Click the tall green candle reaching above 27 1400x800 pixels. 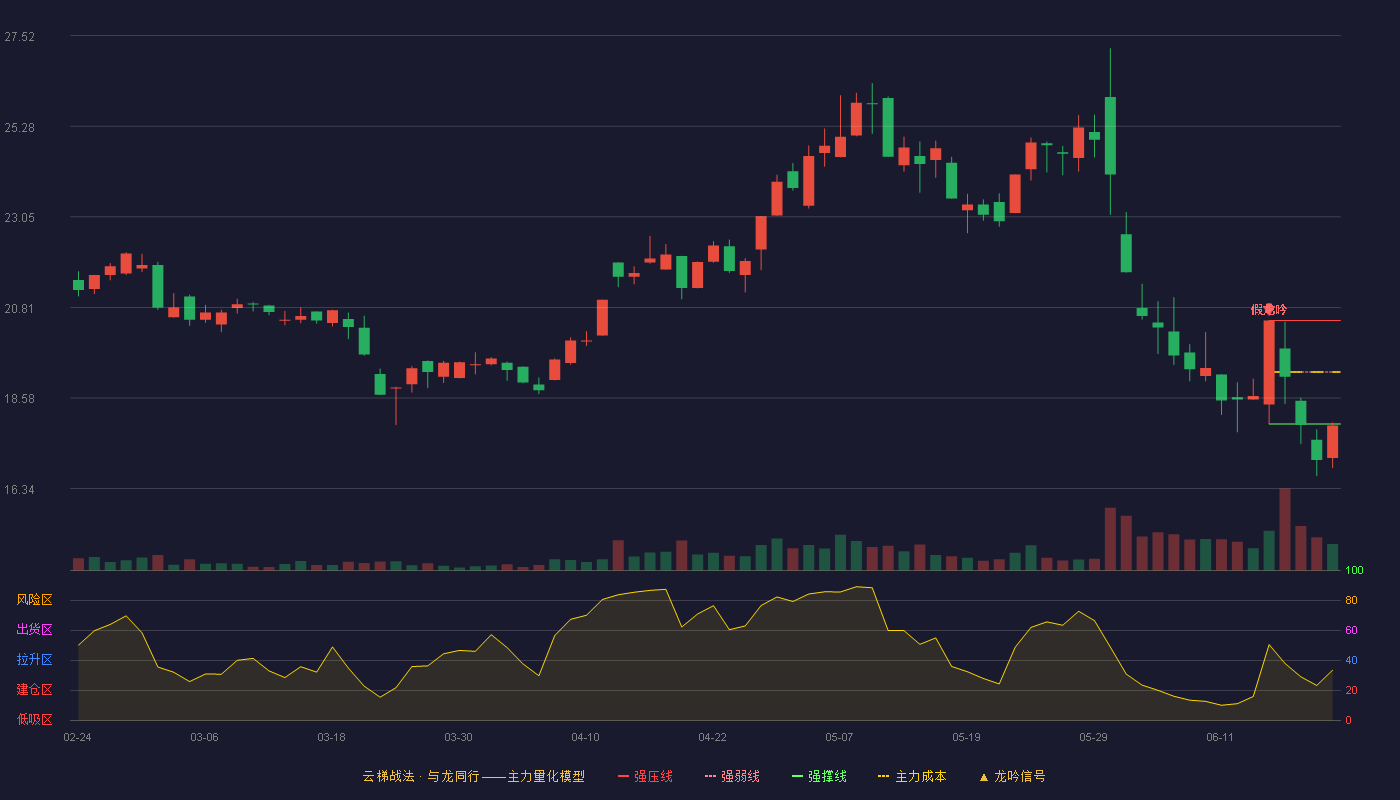click(1110, 135)
